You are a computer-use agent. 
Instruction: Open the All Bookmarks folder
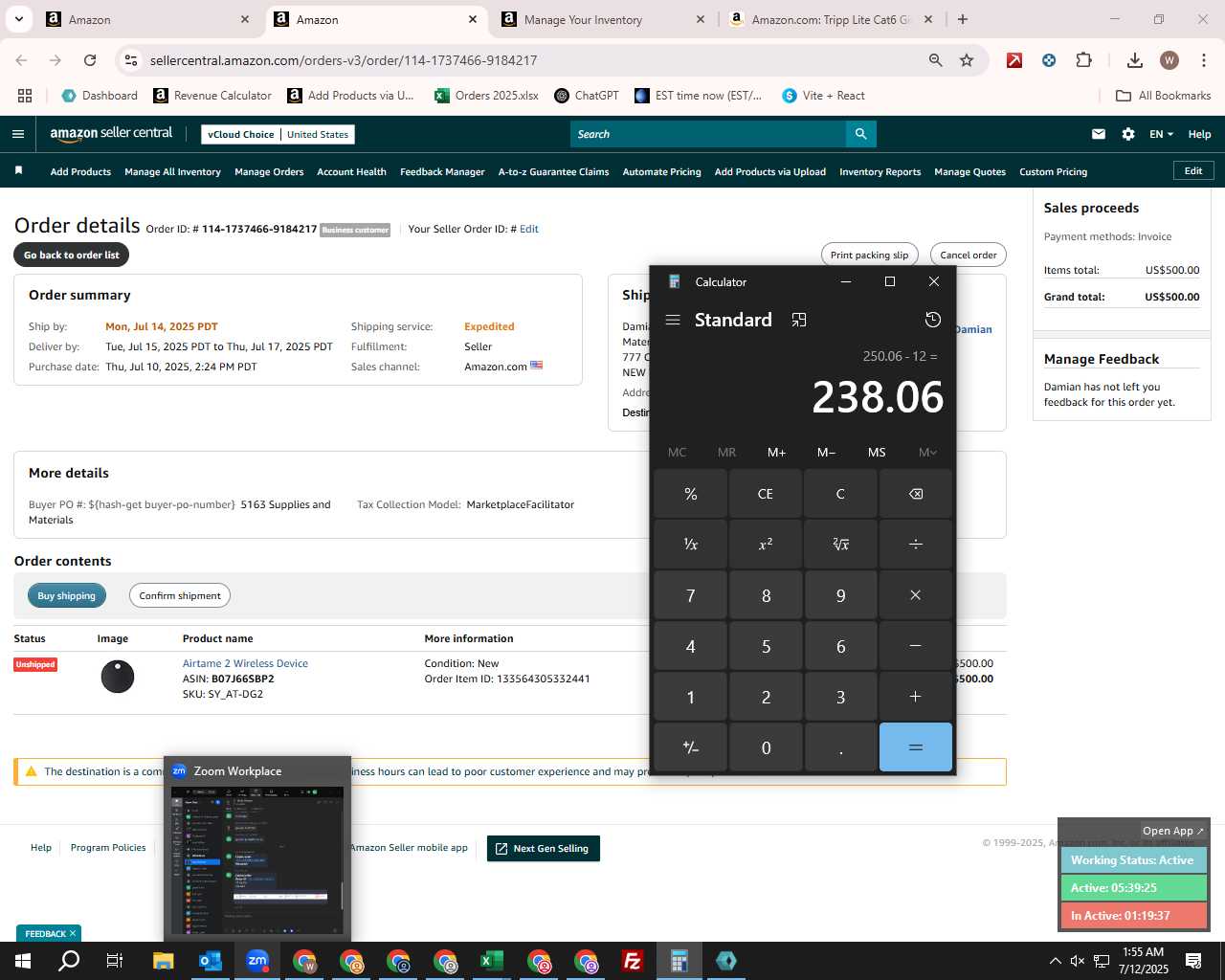(1164, 96)
